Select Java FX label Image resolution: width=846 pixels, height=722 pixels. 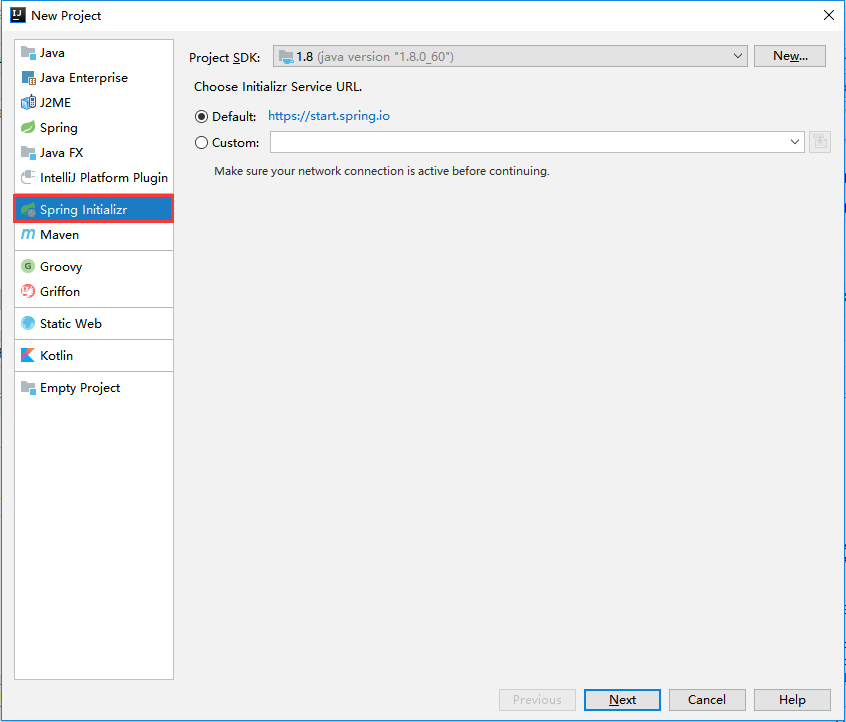click(x=62, y=153)
